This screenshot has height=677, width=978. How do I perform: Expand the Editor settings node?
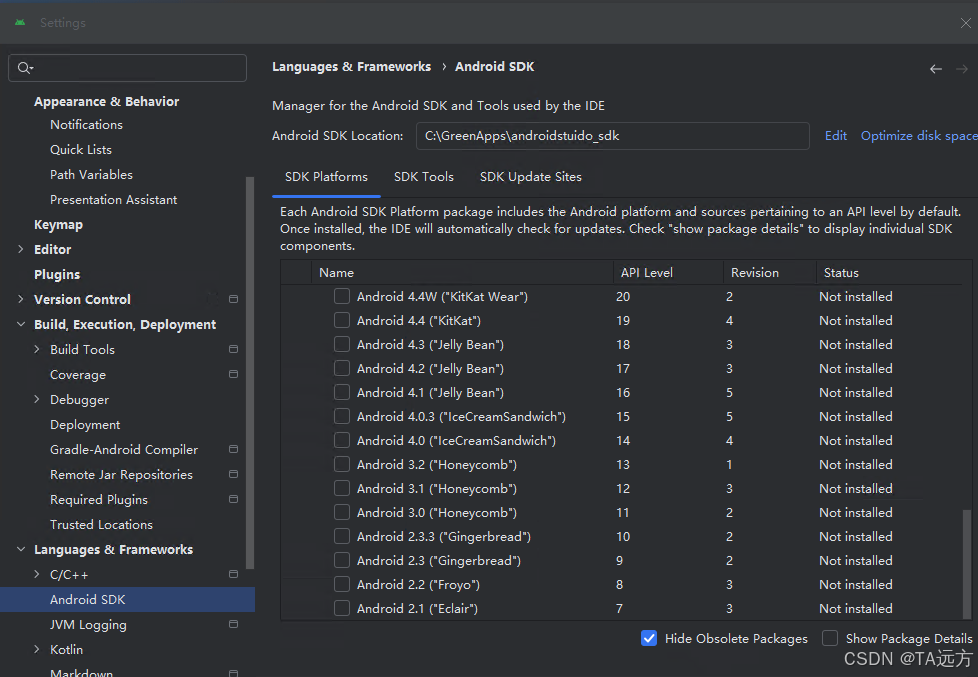click(x=21, y=250)
